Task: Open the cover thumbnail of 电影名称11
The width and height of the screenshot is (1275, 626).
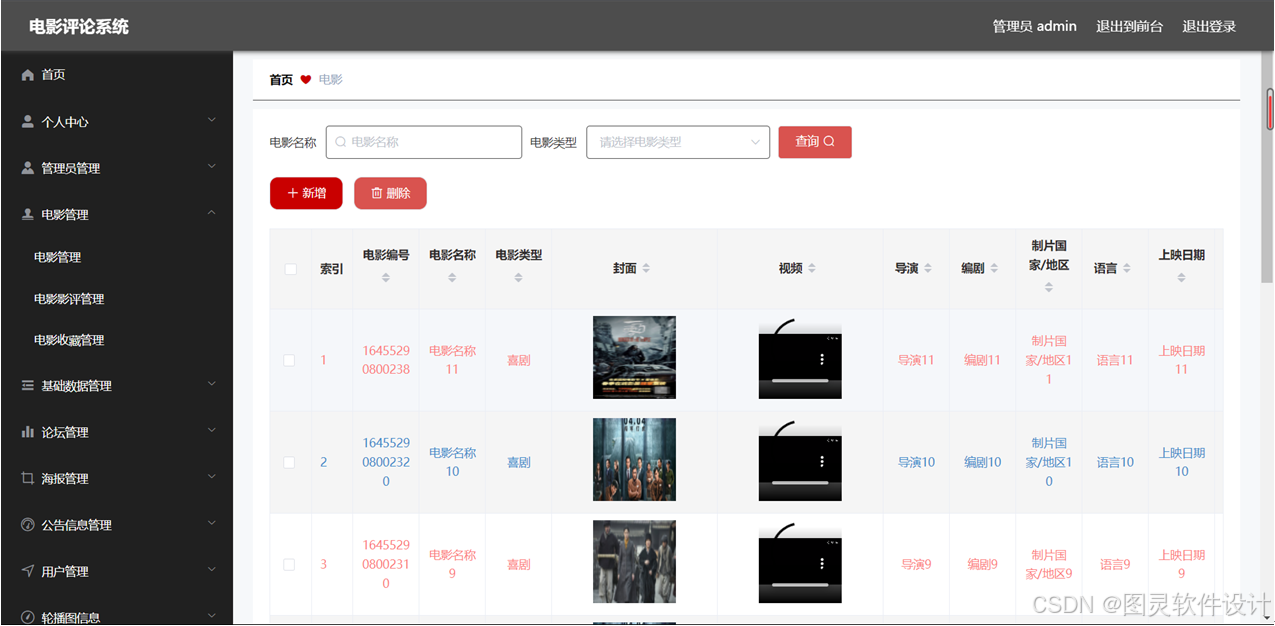Action: [x=634, y=357]
